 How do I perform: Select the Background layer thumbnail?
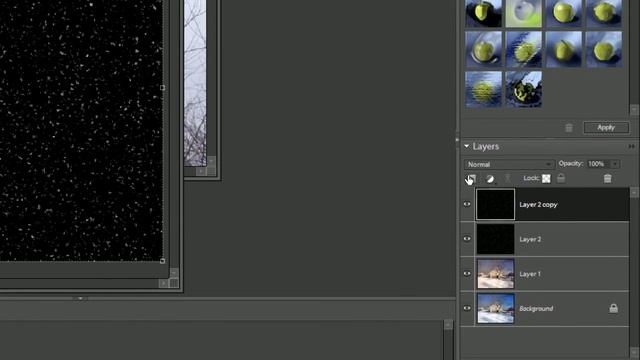click(496, 308)
